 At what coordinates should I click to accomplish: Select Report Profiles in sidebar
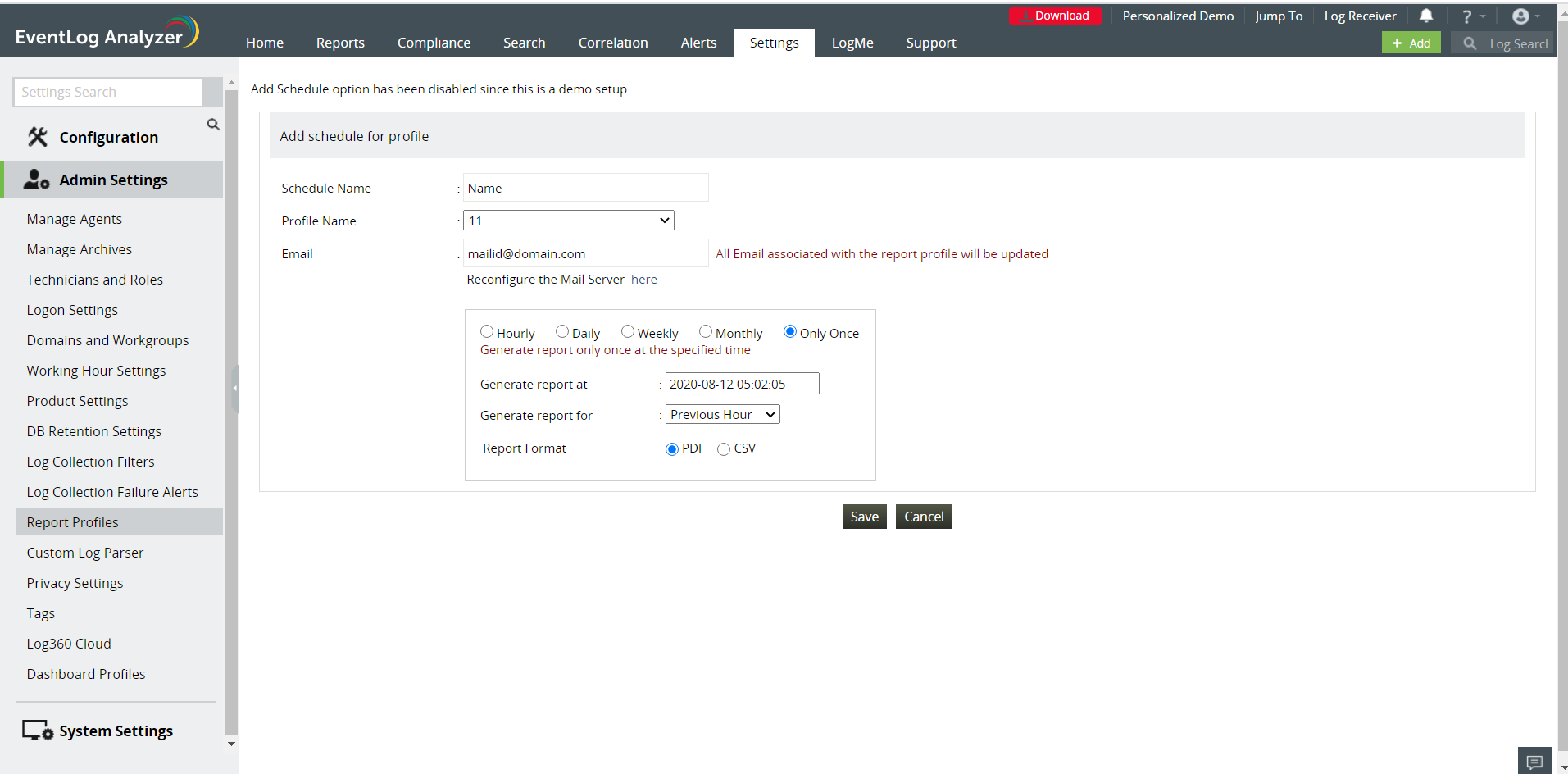pyautogui.click(x=120, y=521)
